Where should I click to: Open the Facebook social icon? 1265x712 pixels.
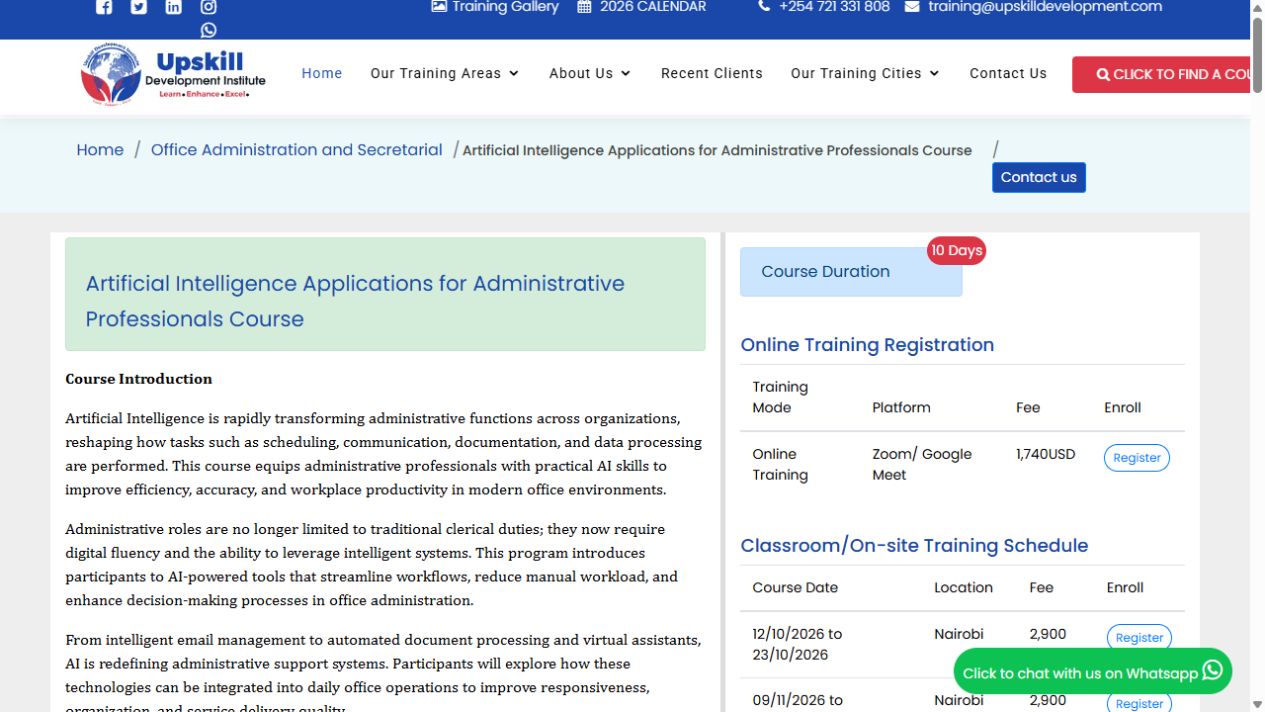coord(104,7)
